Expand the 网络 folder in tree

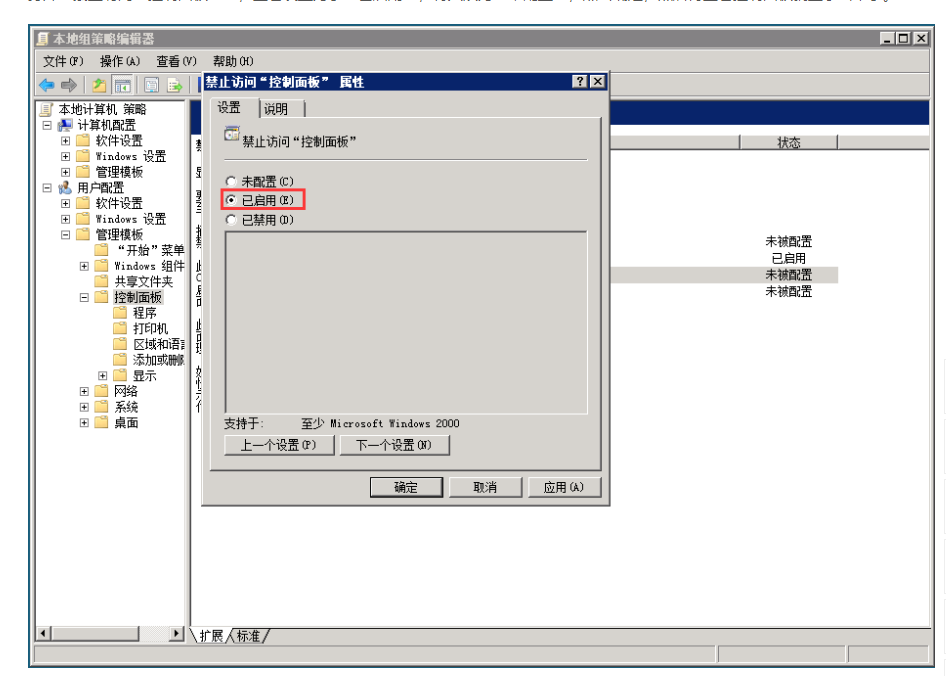tap(85, 392)
